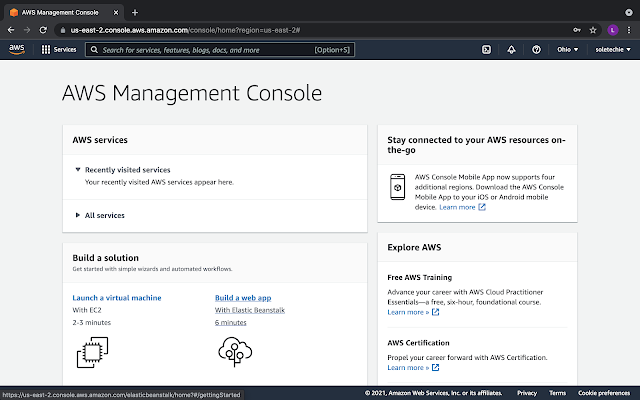Click the 2-3 minutes text
640x400 pixels.
(x=91, y=322)
